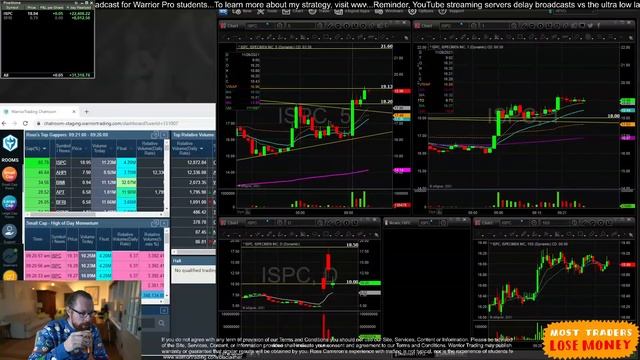Screen dimensions: 640x360
Task: Reload the Warrior Trading chatroom page
Action: (25, 123)
